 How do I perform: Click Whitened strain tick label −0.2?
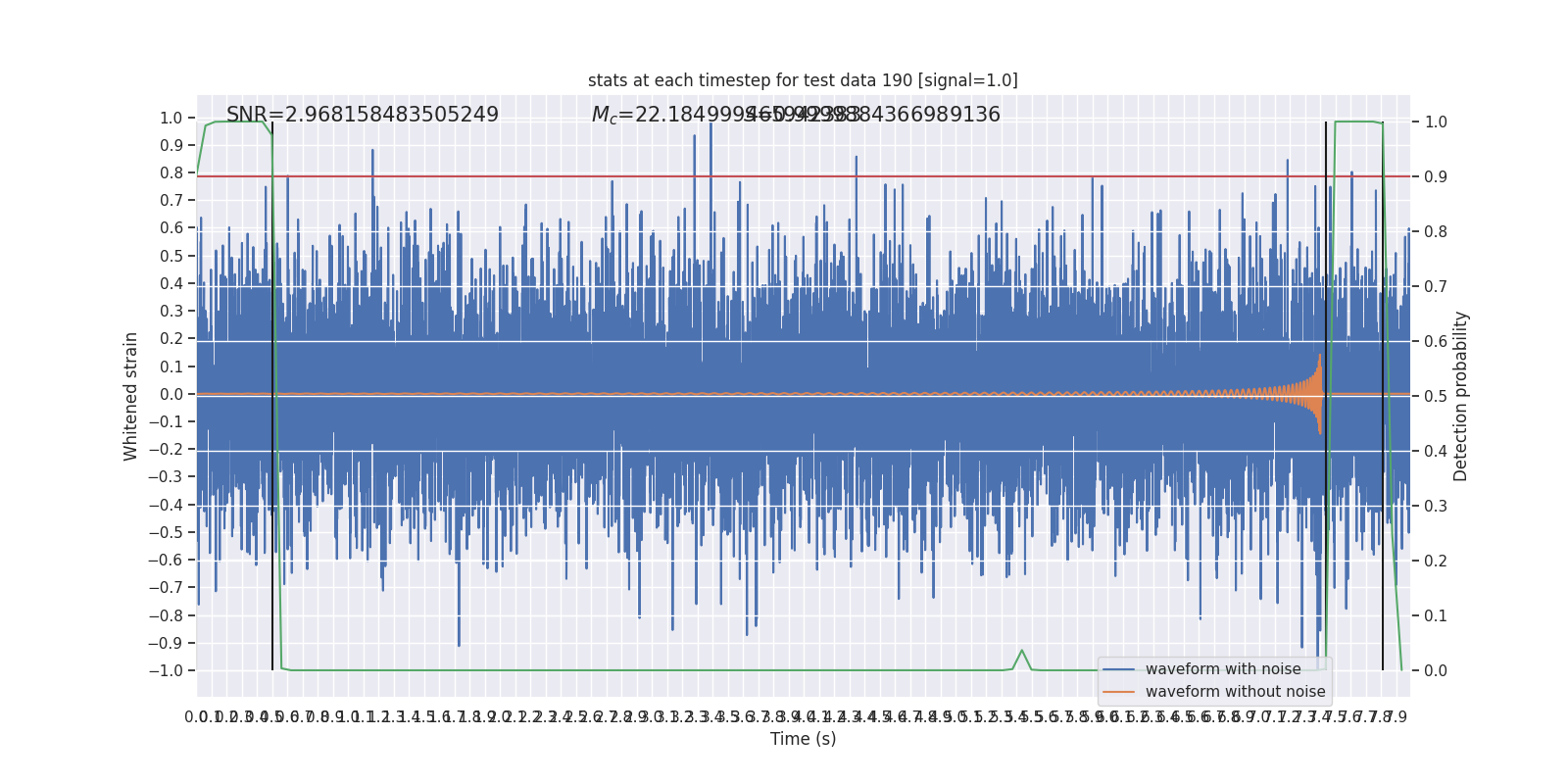pos(166,449)
